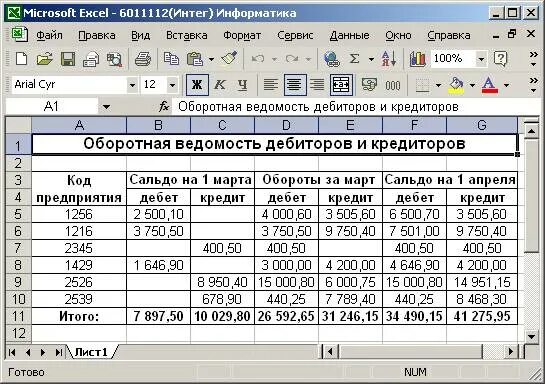Viewport: 545px width, 384px height.
Task: Click the Open file folder icon
Action: pyautogui.click(x=44, y=59)
